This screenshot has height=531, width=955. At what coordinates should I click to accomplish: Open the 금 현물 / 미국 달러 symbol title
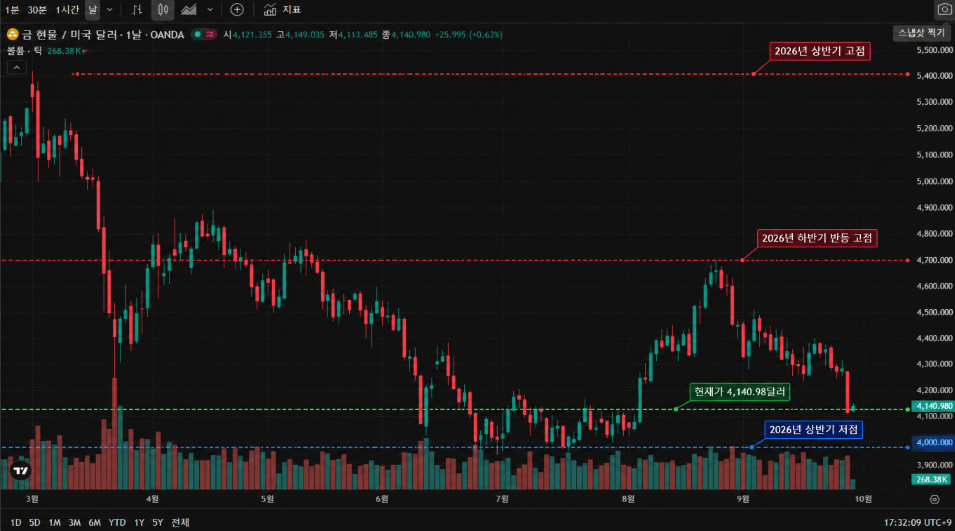click(103, 35)
